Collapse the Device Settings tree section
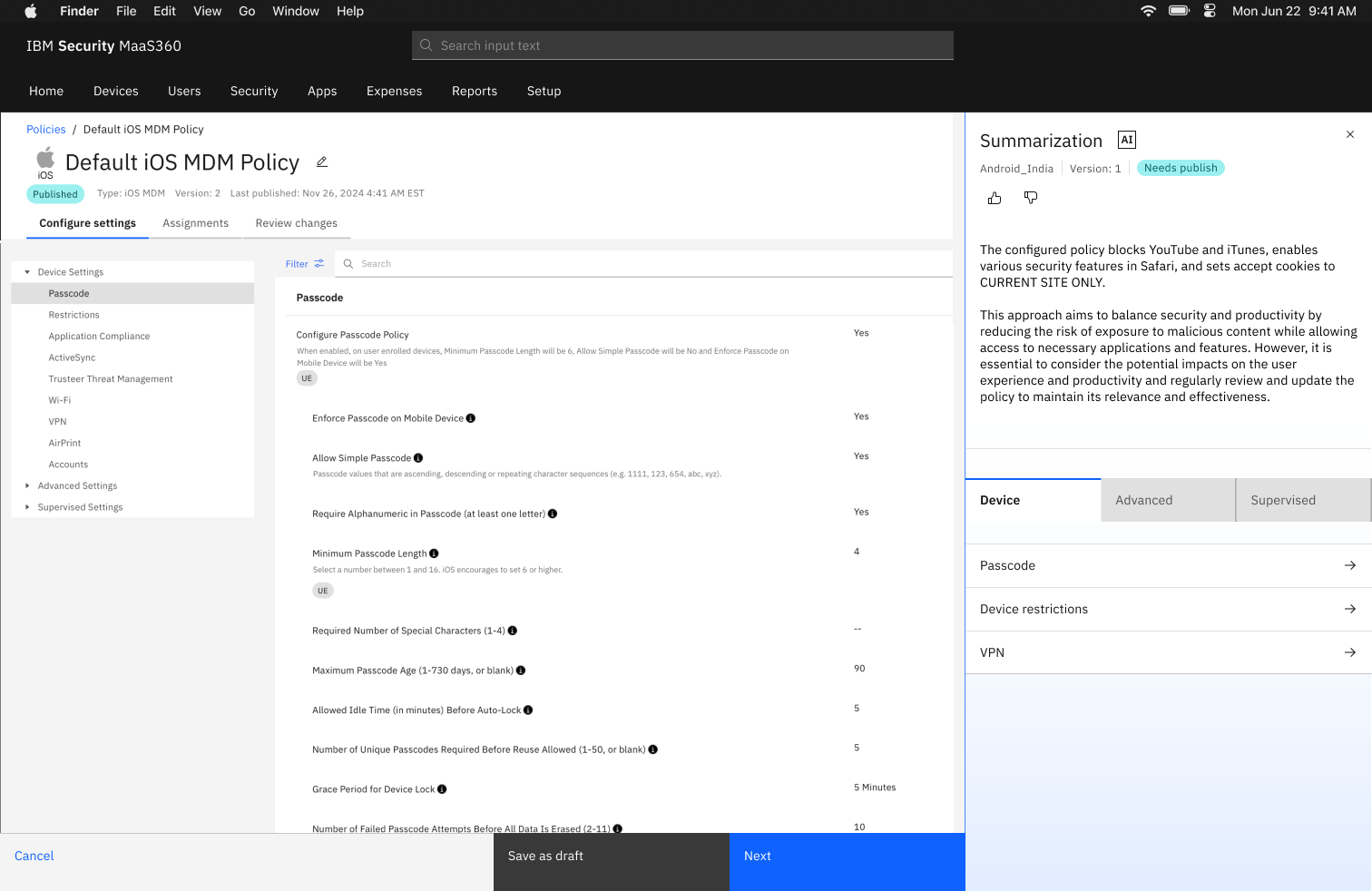Viewport: 1372px width, 891px height. tap(27, 272)
